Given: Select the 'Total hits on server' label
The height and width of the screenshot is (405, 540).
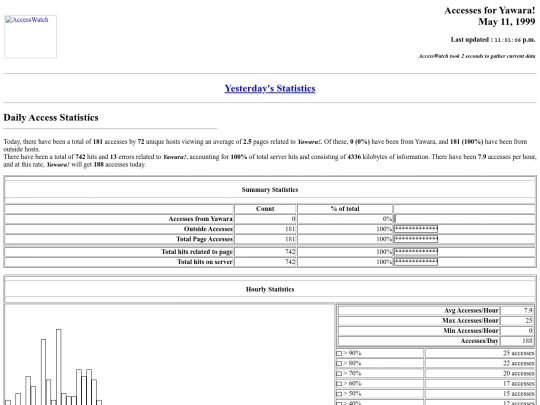Looking at the screenshot, I should pos(205,262).
